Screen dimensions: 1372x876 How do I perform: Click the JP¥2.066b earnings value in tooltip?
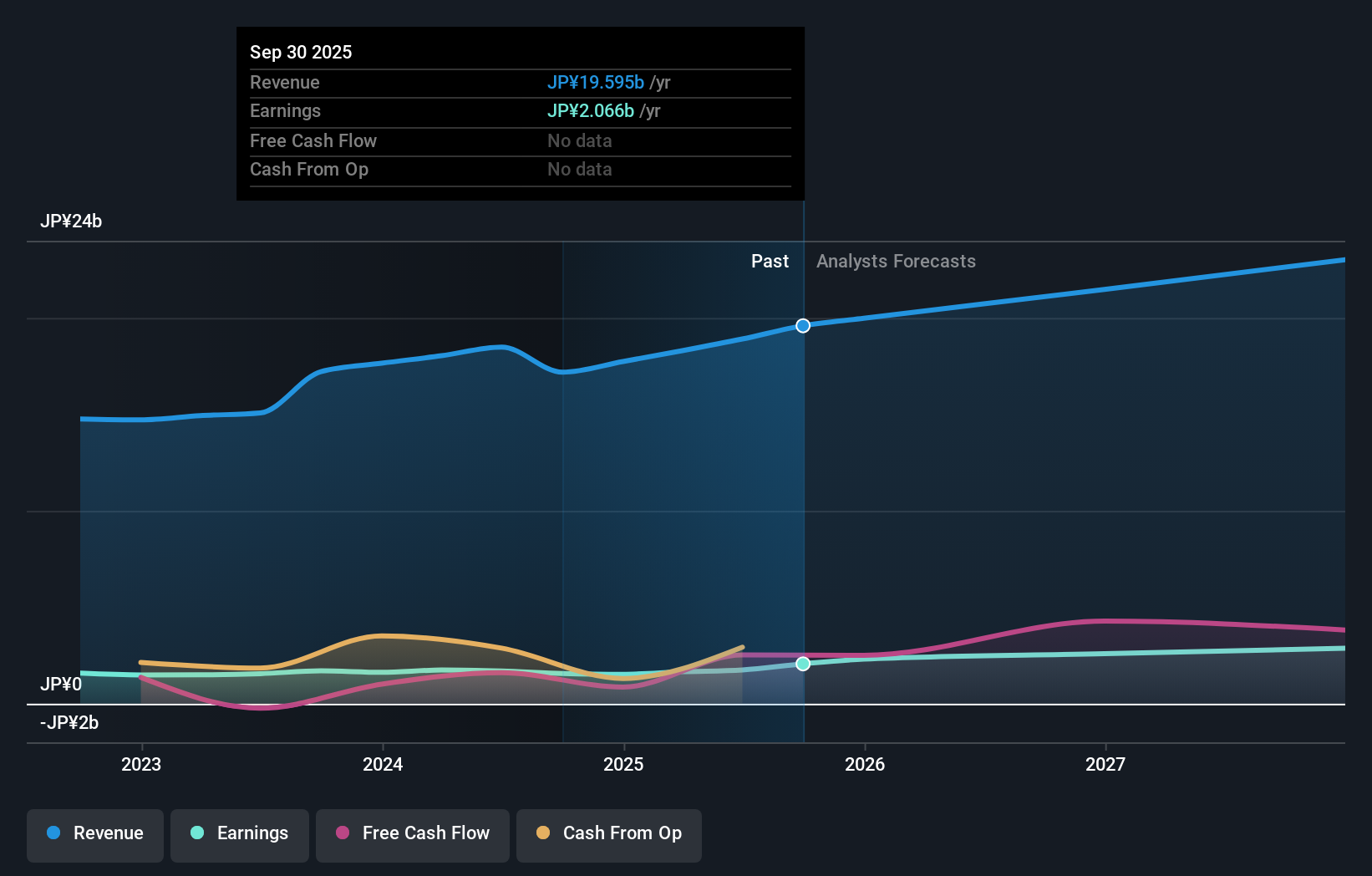pos(590,110)
